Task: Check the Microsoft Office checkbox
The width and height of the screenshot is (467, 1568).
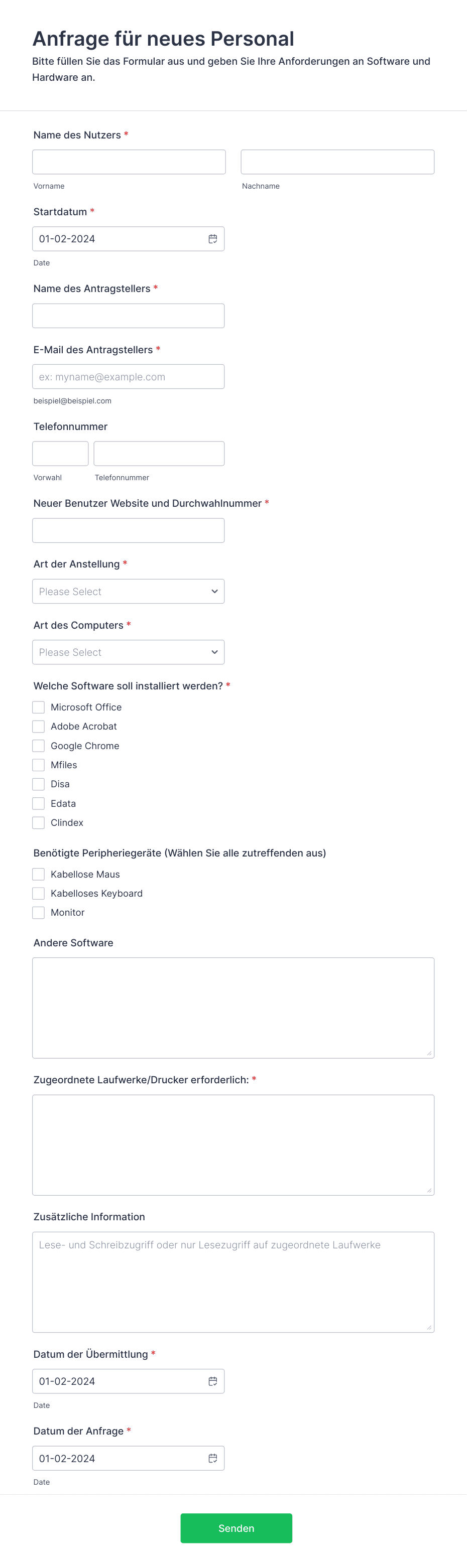Action: (x=38, y=706)
